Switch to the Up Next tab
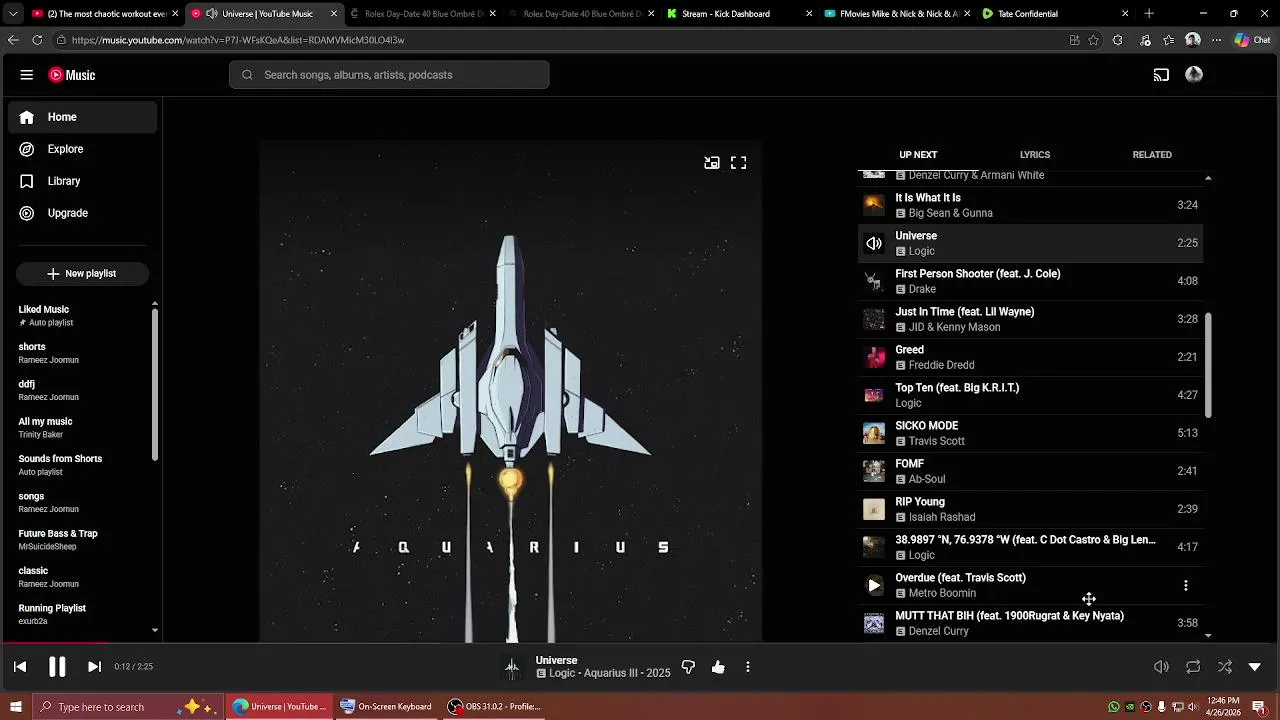Image resolution: width=1280 pixels, height=720 pixels. coord(918,155)
